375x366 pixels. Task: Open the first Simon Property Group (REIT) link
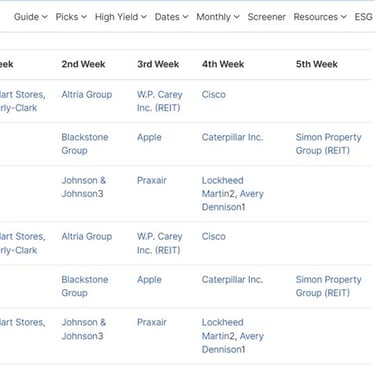[x=328, y=144]
